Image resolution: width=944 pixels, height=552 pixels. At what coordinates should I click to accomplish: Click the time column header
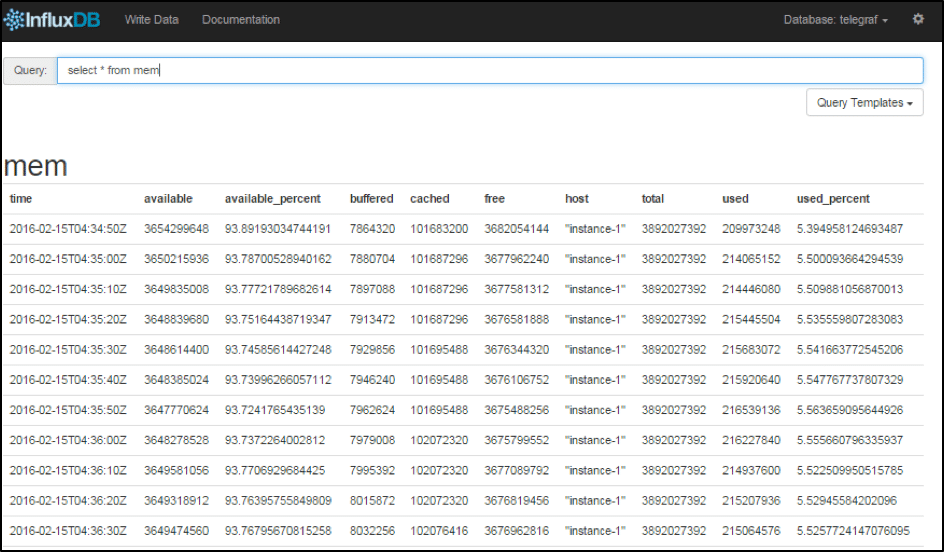pos(21,199)
